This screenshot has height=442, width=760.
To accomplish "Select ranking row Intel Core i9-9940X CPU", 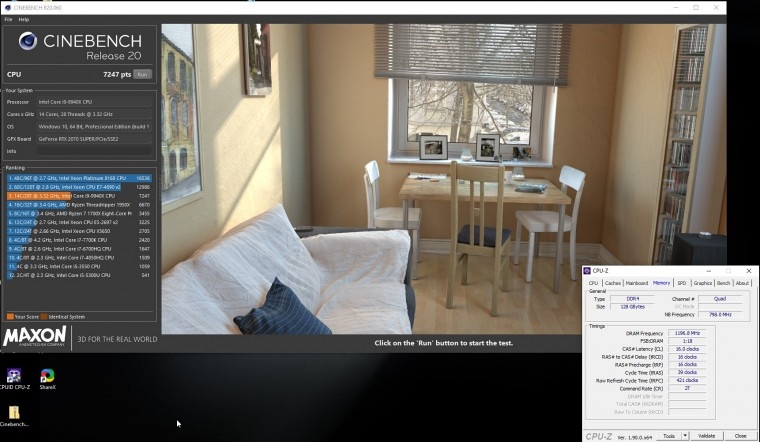I will click(79, 196).
